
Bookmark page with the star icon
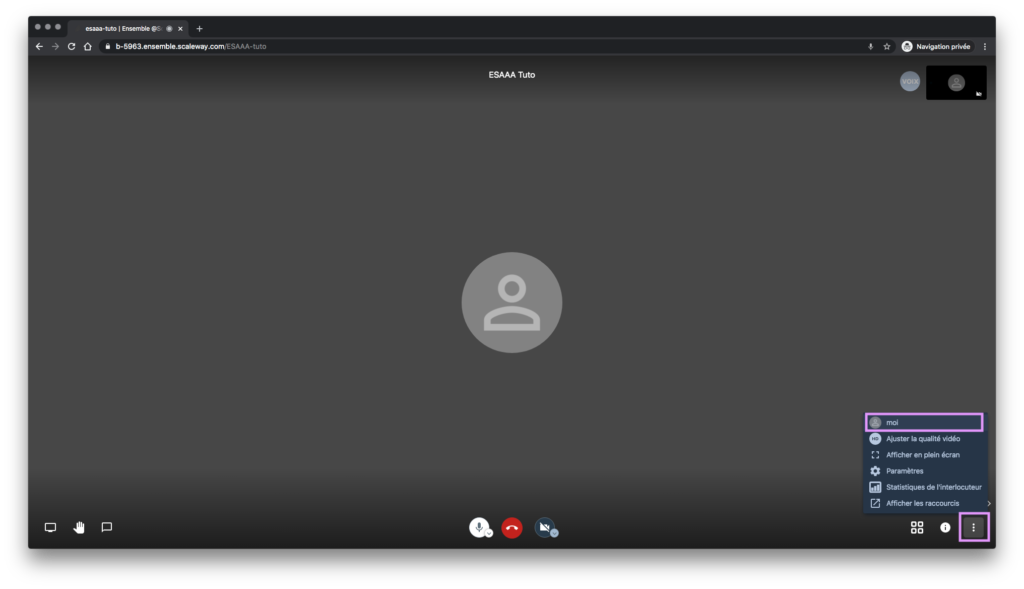[886, 46]
